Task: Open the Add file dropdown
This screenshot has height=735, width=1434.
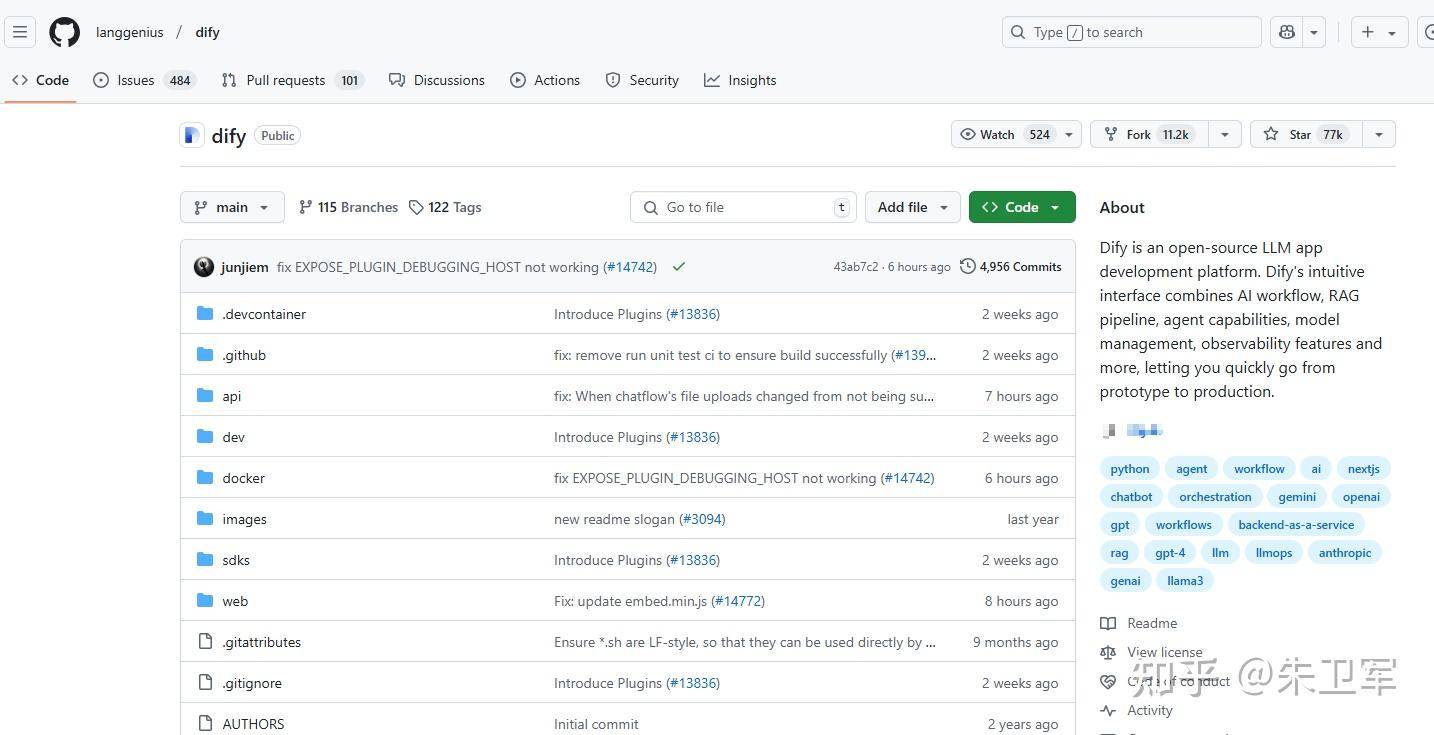Action: (912, 207)
